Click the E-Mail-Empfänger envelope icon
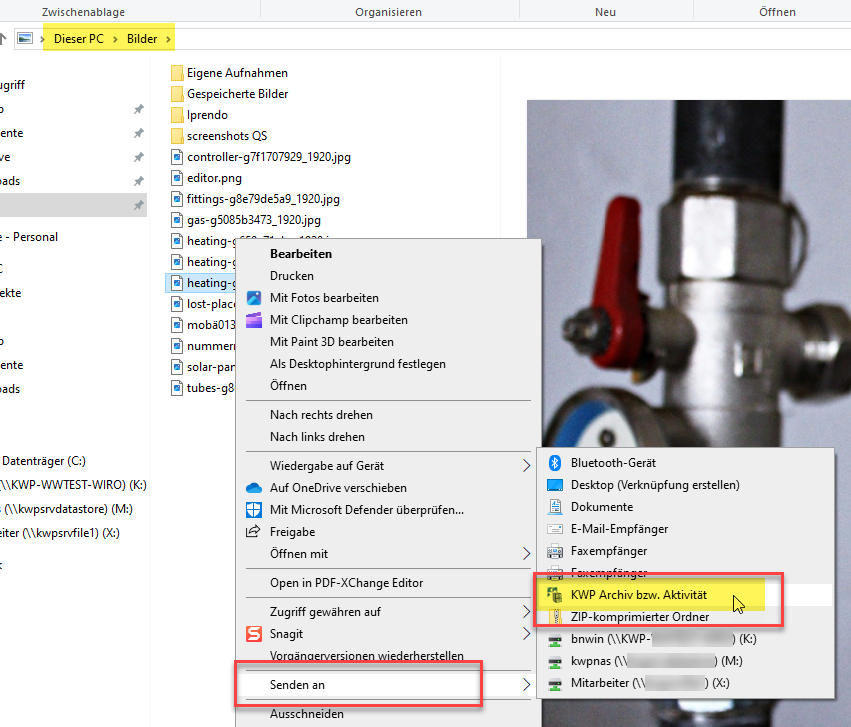 click(x=555, y=529)
